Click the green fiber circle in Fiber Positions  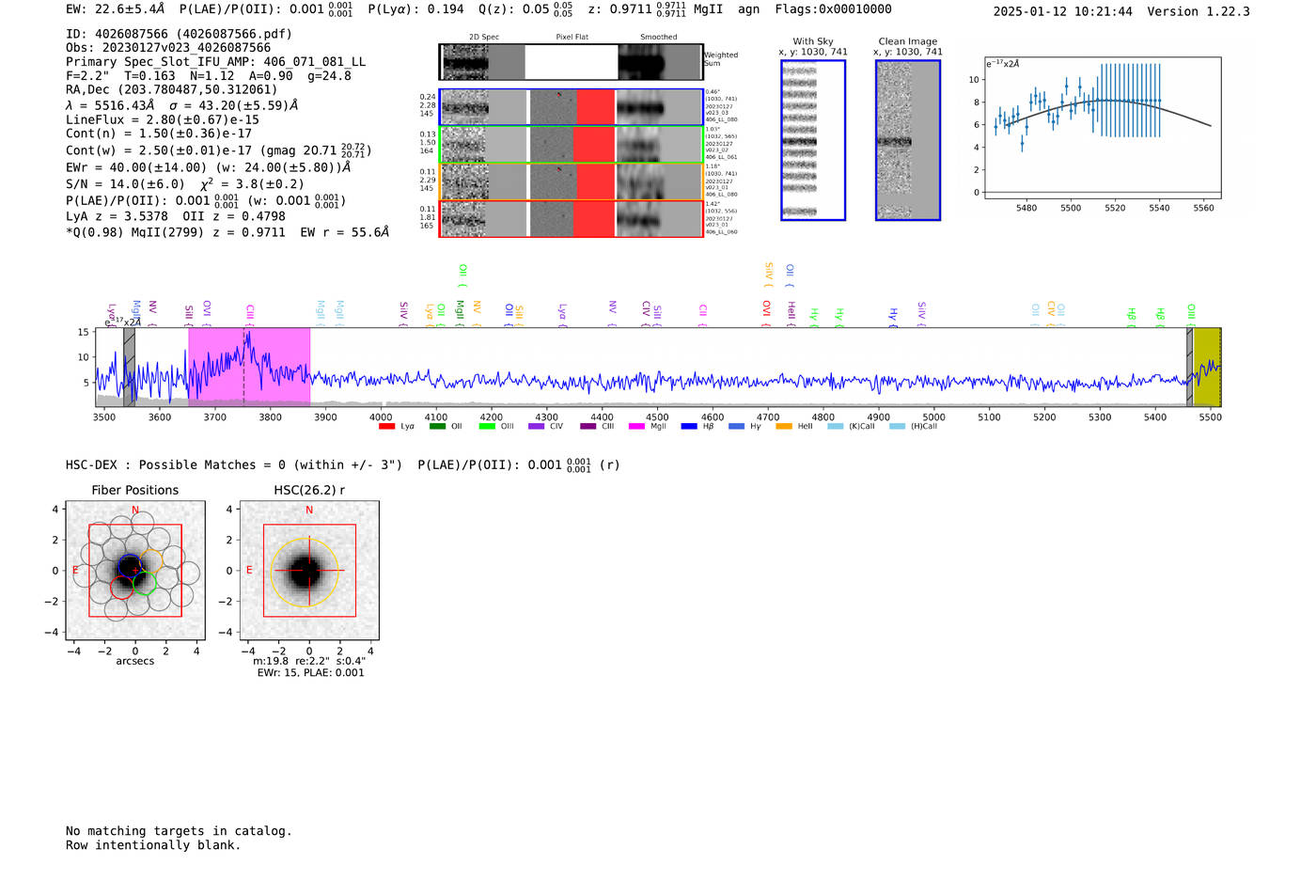(x=145, y=583)
